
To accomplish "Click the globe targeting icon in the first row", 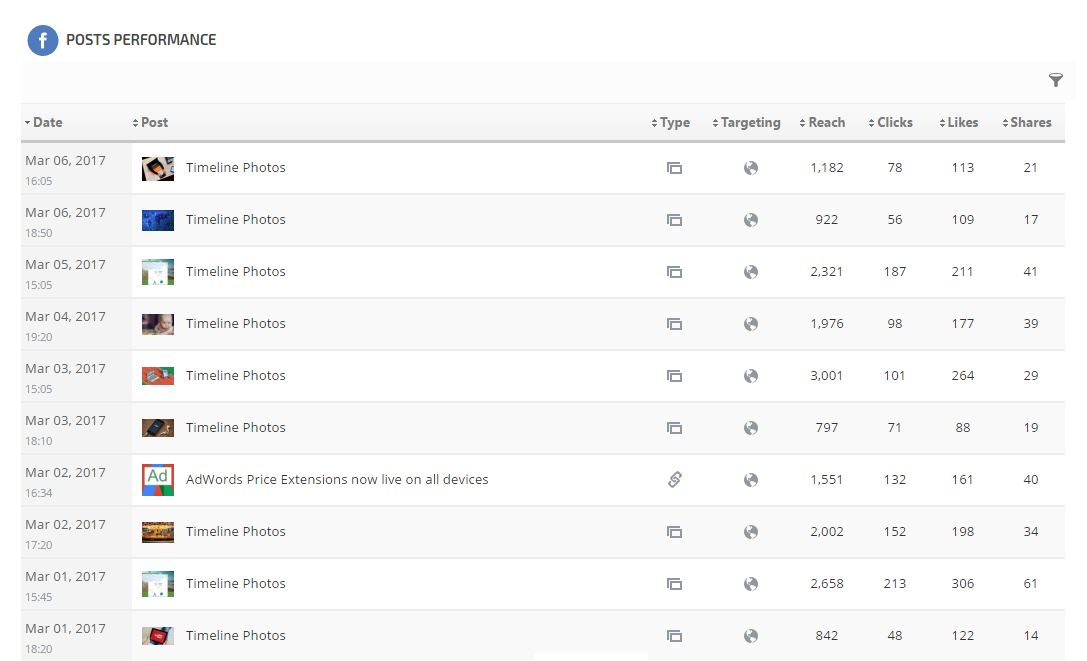I will click(x=751, y=168).
